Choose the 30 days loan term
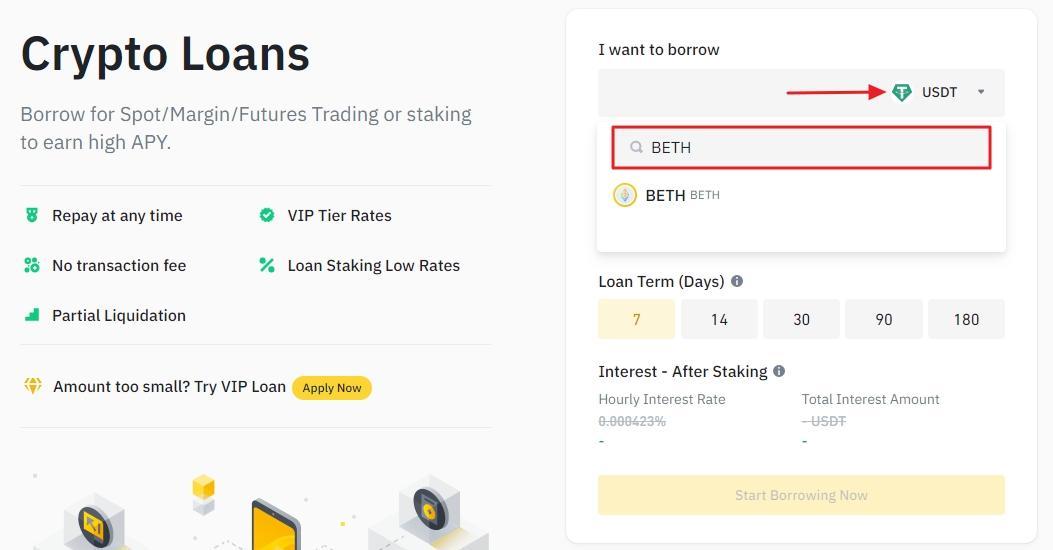 (801, 320)
